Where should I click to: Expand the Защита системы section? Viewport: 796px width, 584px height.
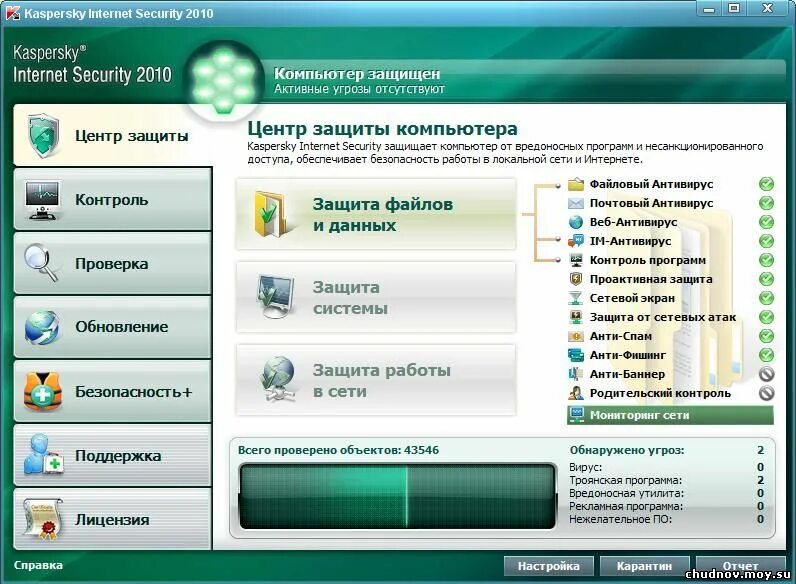click(x=376, y=297)
